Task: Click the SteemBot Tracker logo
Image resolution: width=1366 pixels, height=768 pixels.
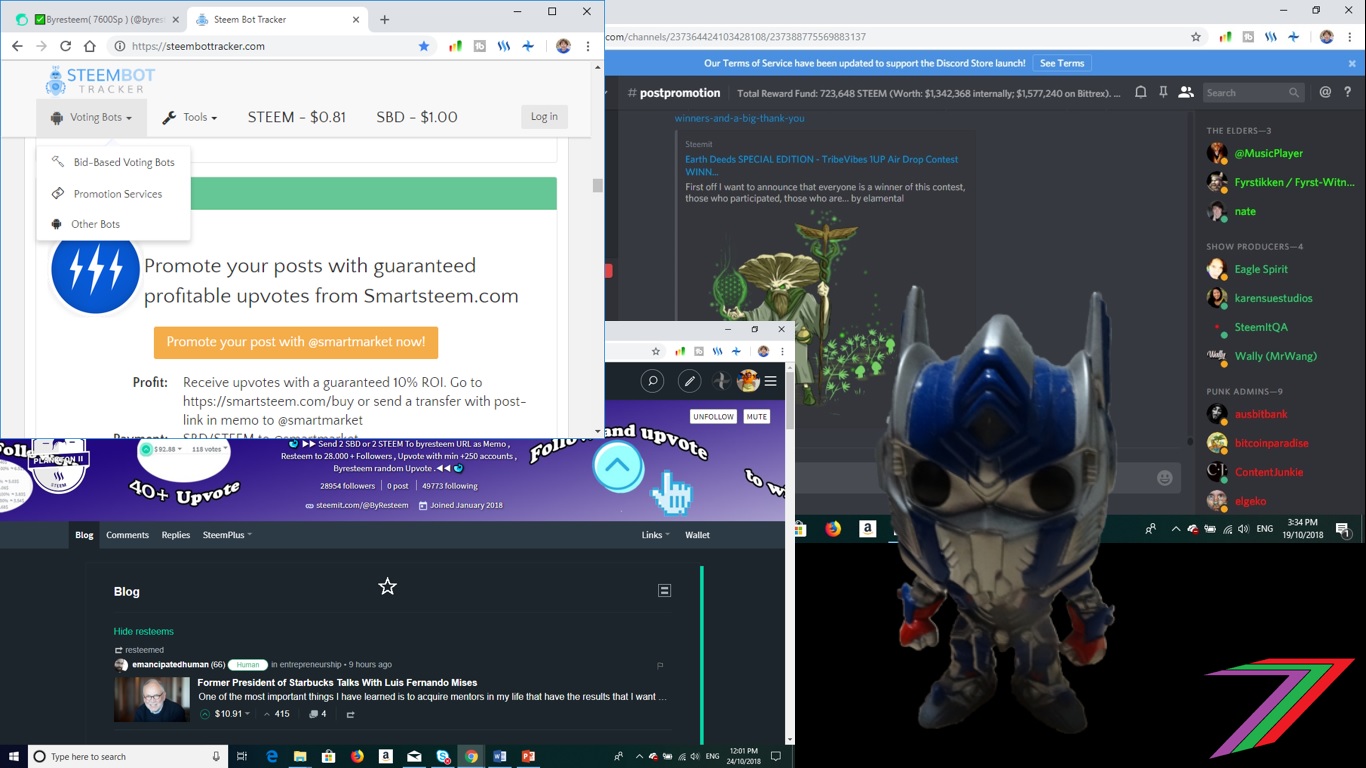Action: click(100, 80)
